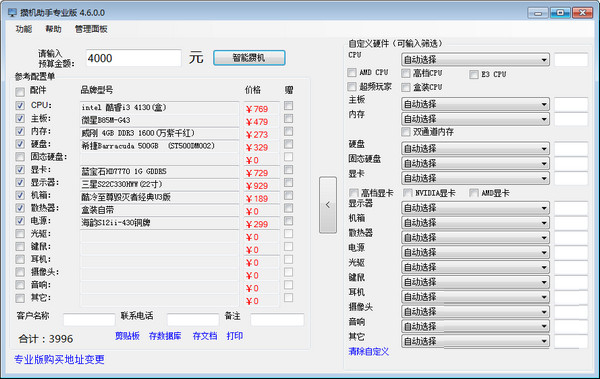Screen dimensions: 600x379
Task: Open the custom 音响 dropdown
Action: click(x=475, y=327)
